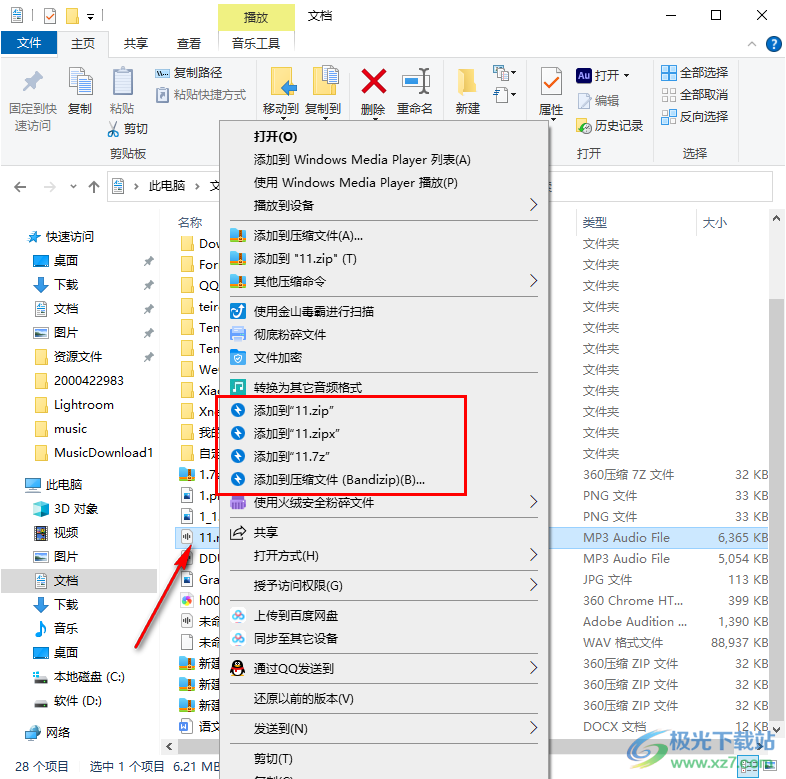Select 3D 对象 in sidebar
This screenshot has width=786, height=779.
coord(76,509)
